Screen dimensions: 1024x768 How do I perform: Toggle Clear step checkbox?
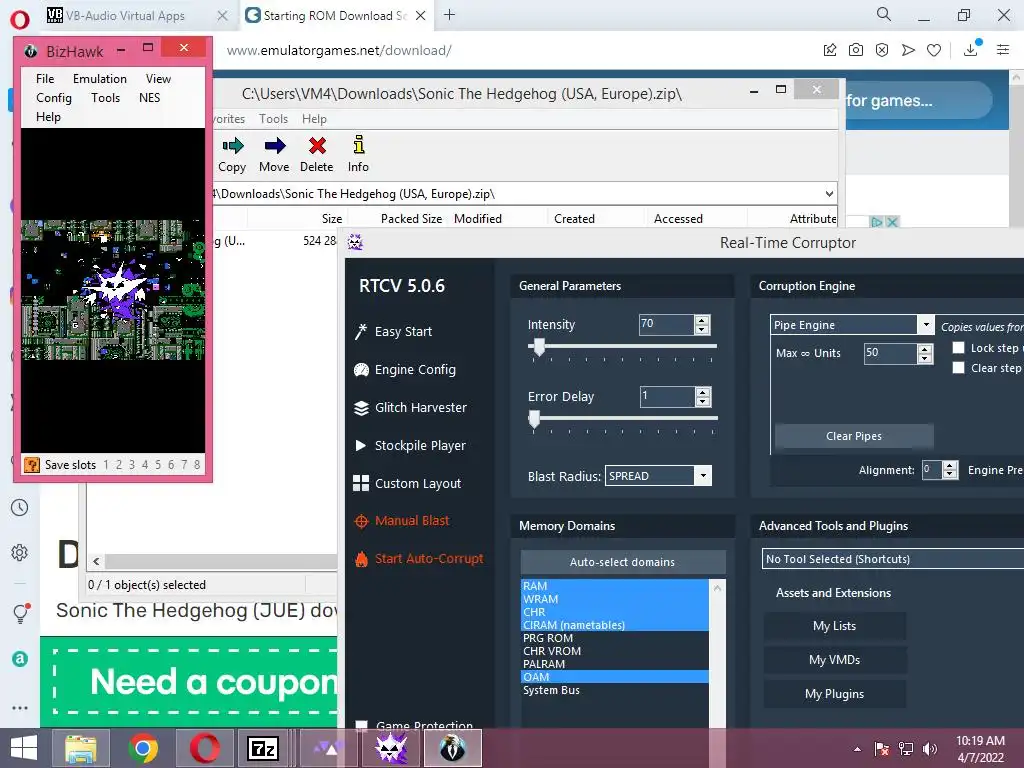958,368
